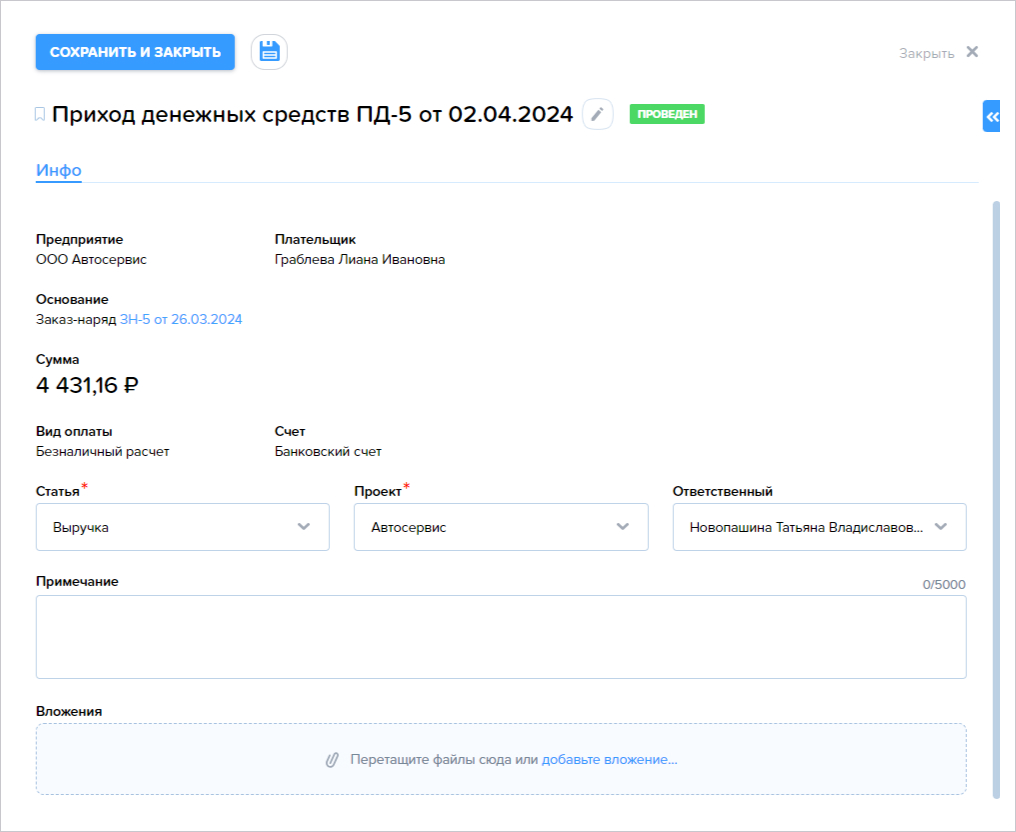Click the attachments drop zone area
Screen dimensions: 1016x832
tap(501, 759)
